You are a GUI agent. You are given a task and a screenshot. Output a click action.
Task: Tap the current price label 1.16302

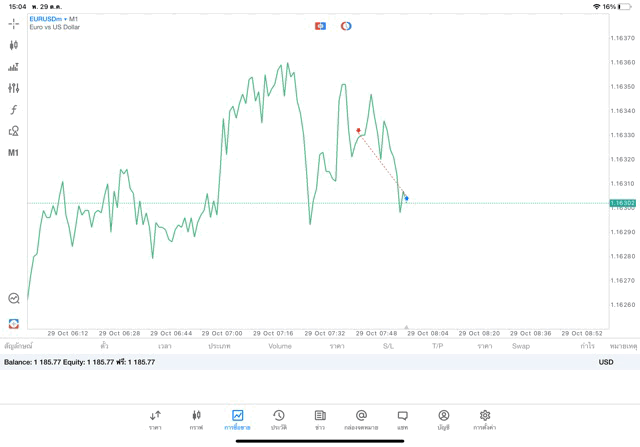click(622, 203)
